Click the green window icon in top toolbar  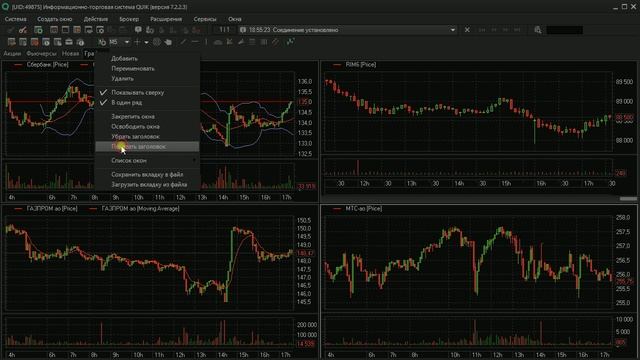(38, 30)
